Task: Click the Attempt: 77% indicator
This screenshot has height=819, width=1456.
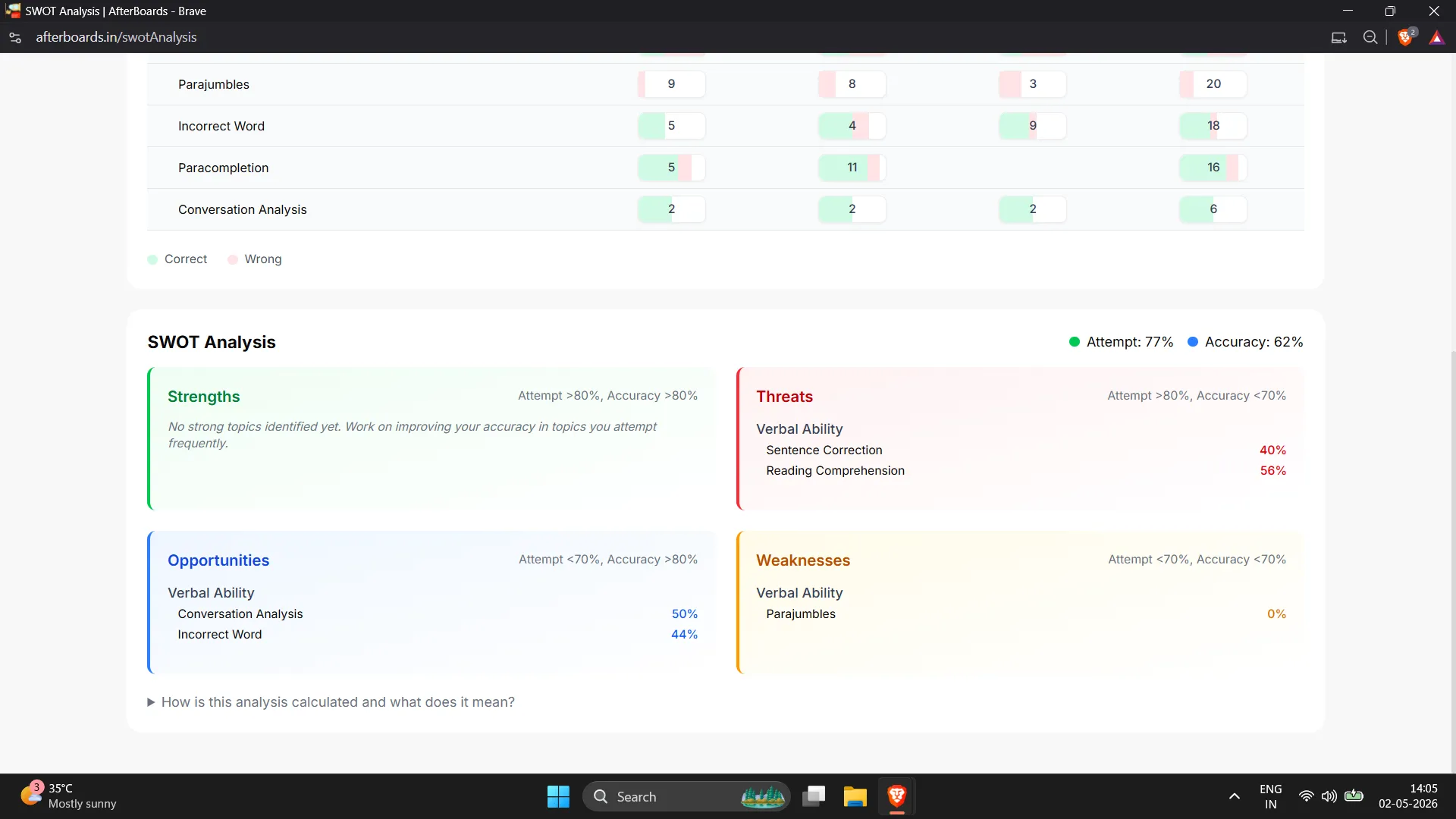Action: 1121,342
